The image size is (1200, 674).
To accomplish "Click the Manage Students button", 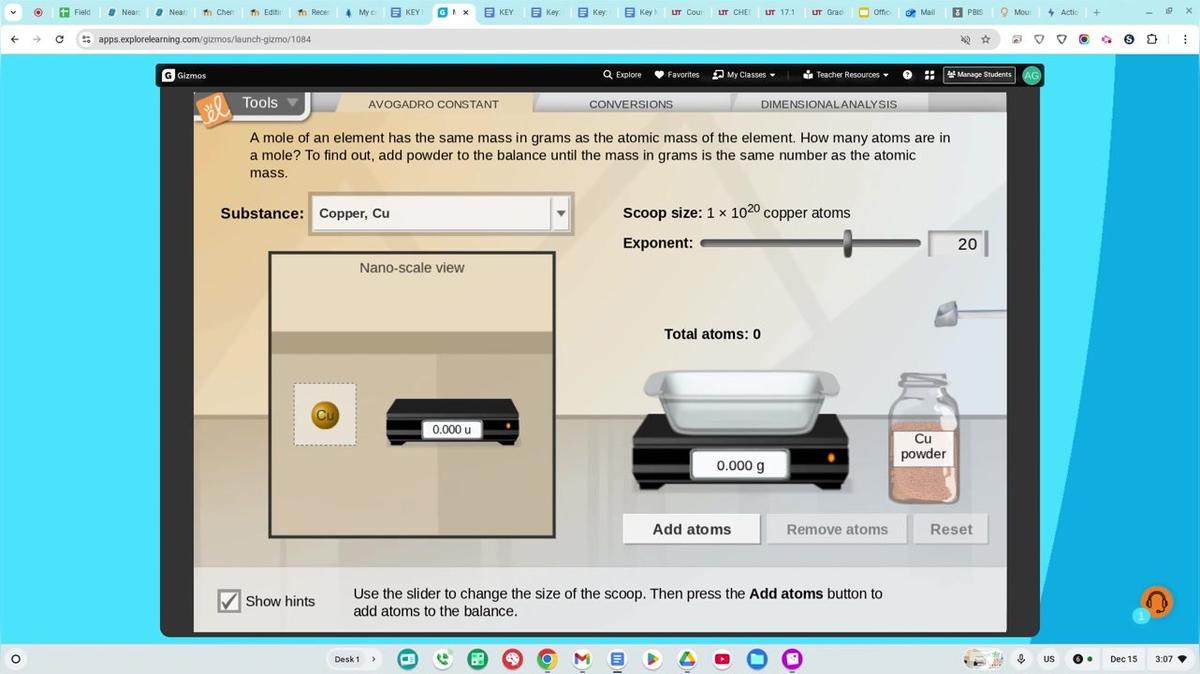I will coord(979,74).
